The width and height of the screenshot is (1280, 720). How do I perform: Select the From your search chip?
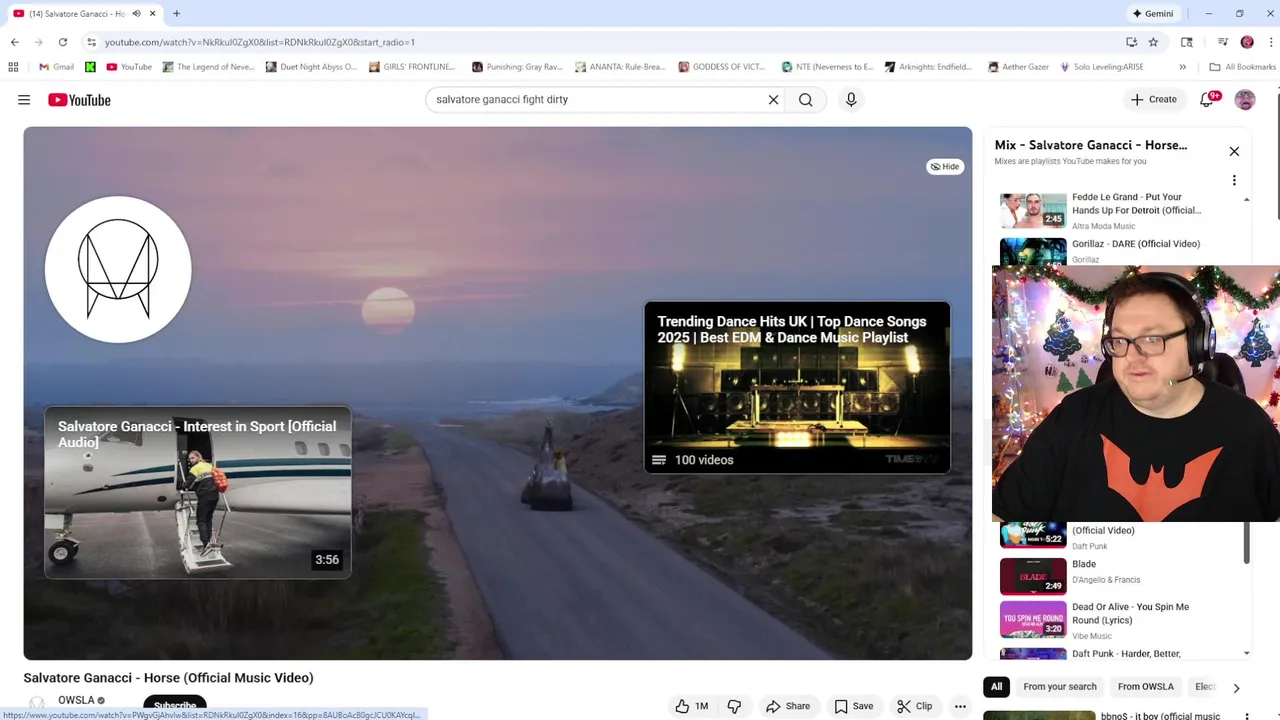pos(1060,687)
